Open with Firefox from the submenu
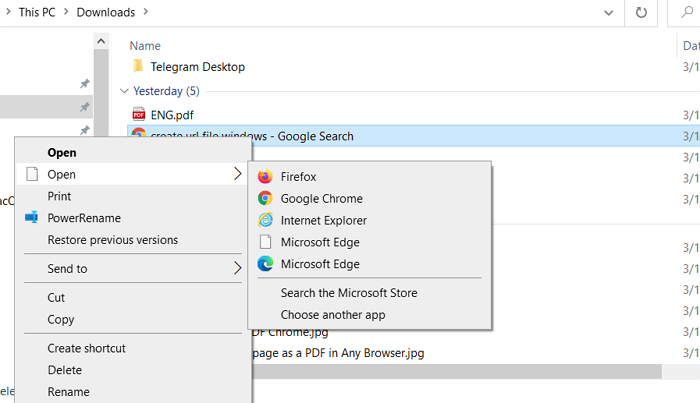Image resolution: width=700 pixels, height=403 pixels. pos(297,177)
